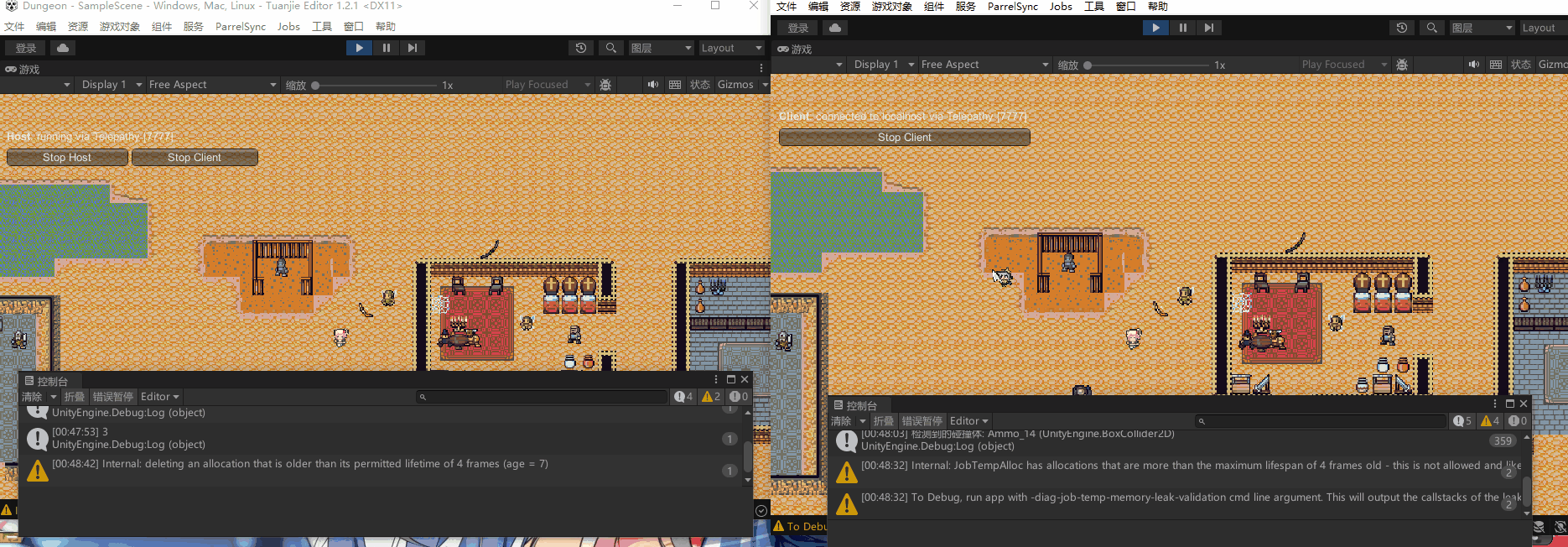Open left console panel options menu

(x=715, y=379)
